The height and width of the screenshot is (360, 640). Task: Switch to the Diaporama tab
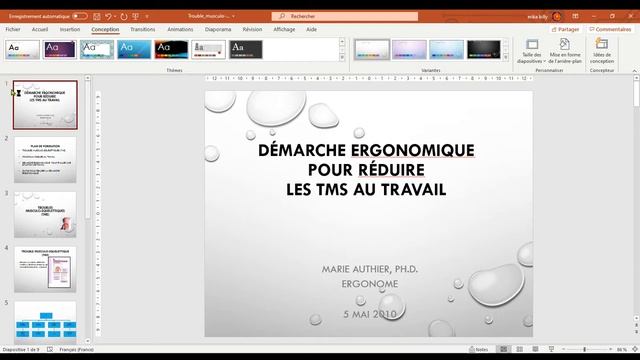tap(218, 29)
